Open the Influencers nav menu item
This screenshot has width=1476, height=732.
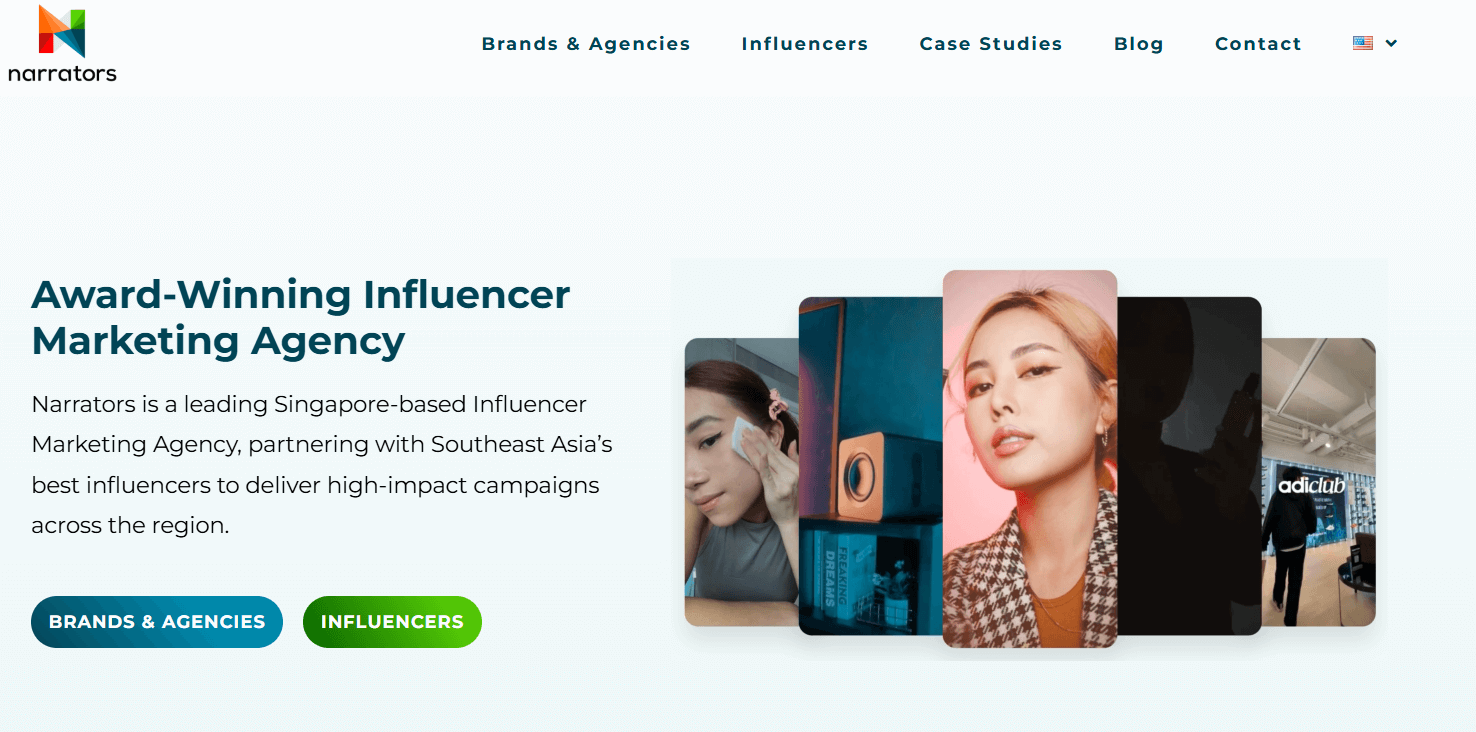[805, 44]
